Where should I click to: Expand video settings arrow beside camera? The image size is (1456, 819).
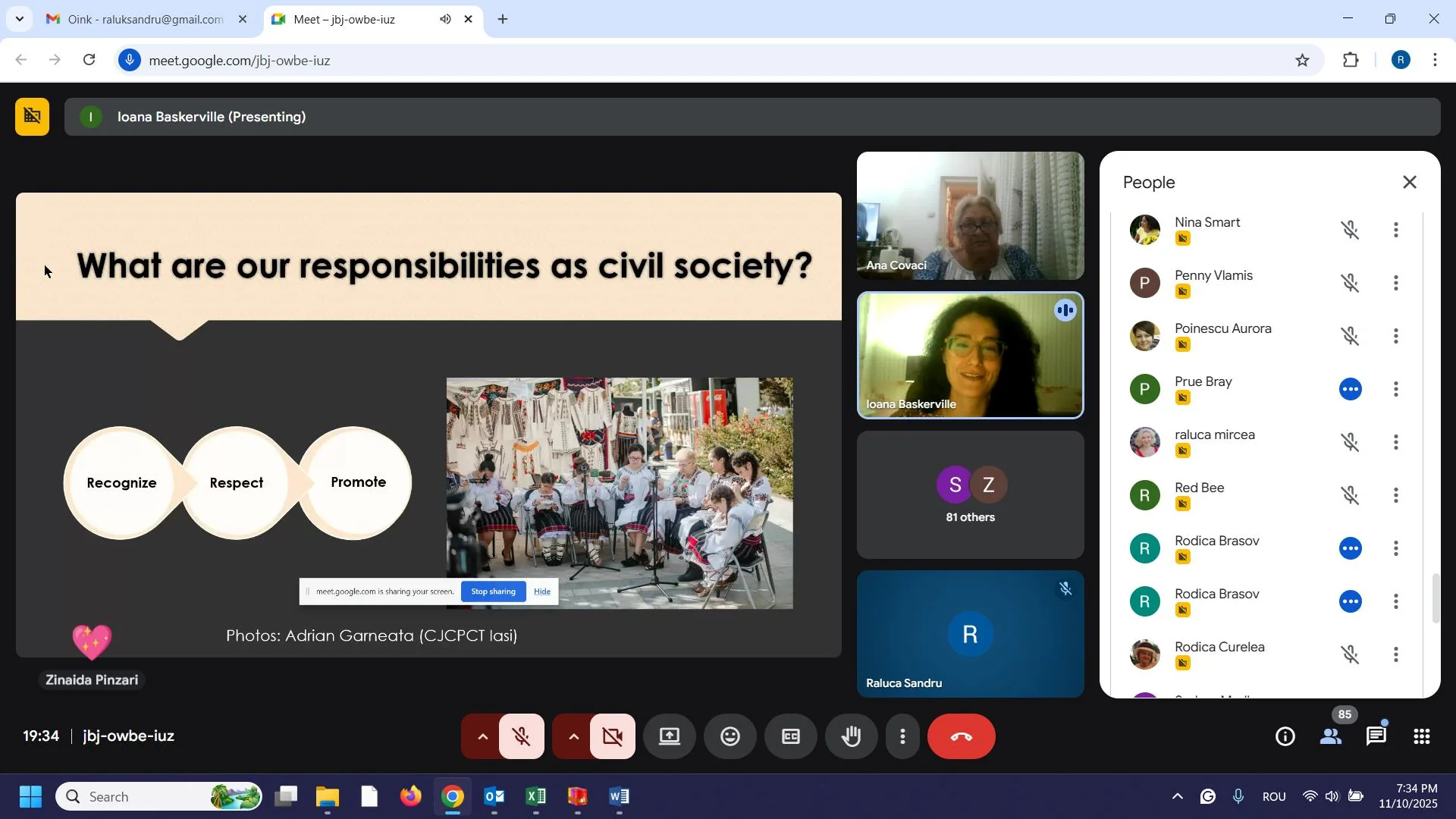point(573,737)
